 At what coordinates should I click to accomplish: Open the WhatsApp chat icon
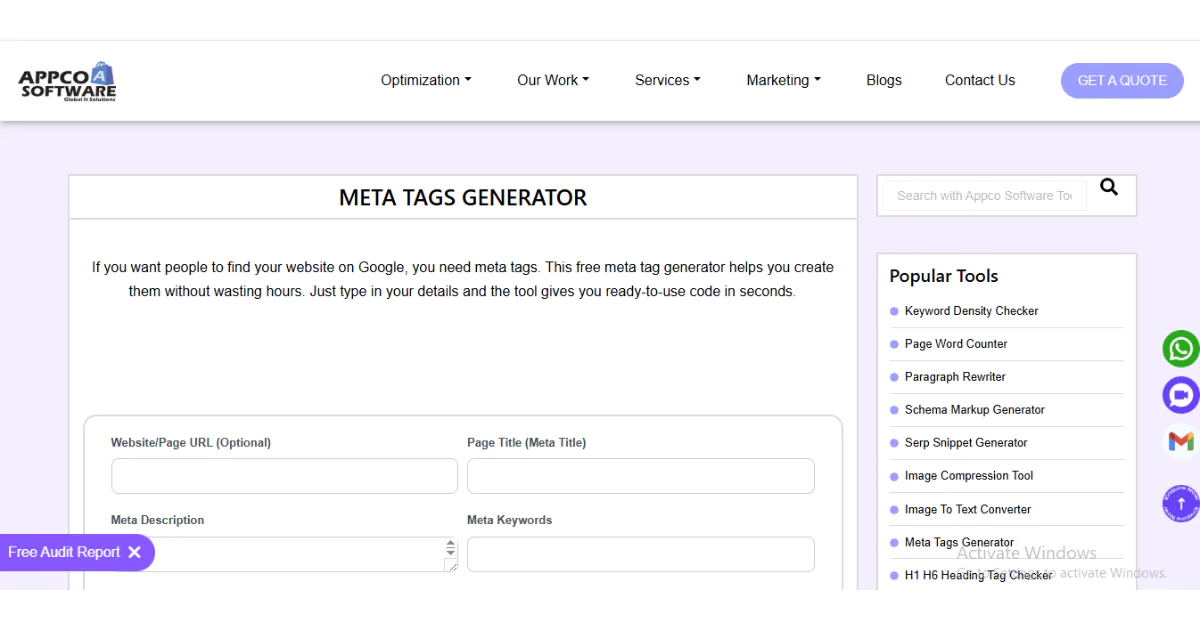pos(1180,348)
